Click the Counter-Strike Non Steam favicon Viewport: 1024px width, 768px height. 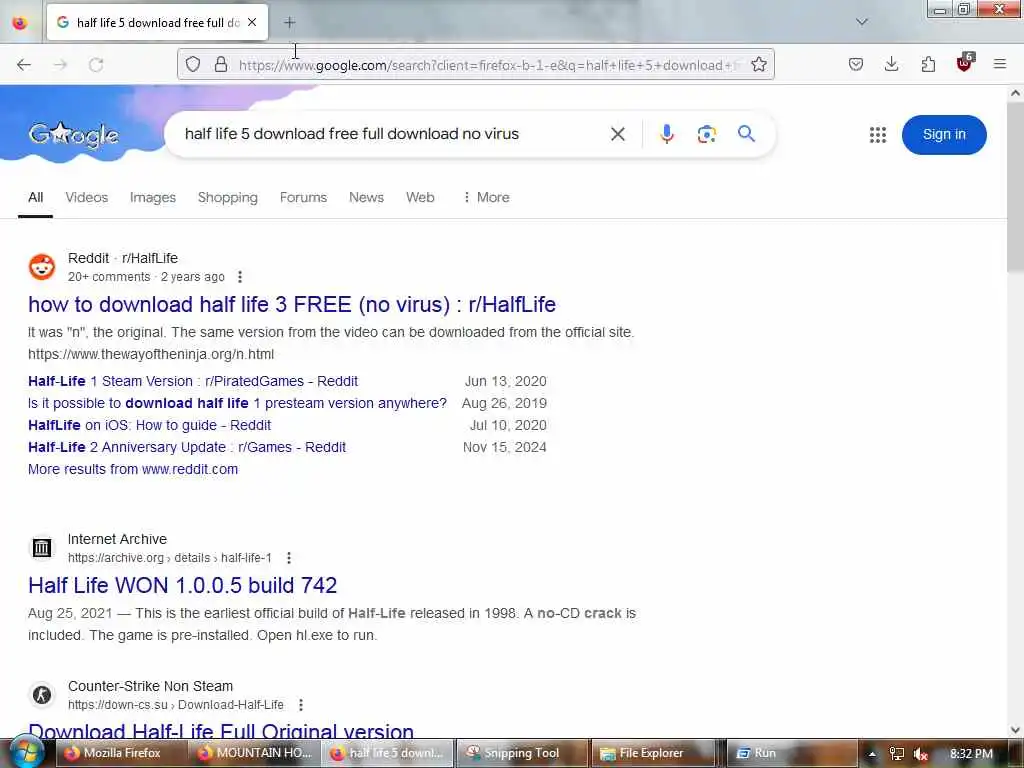click(x=42, y=695)
